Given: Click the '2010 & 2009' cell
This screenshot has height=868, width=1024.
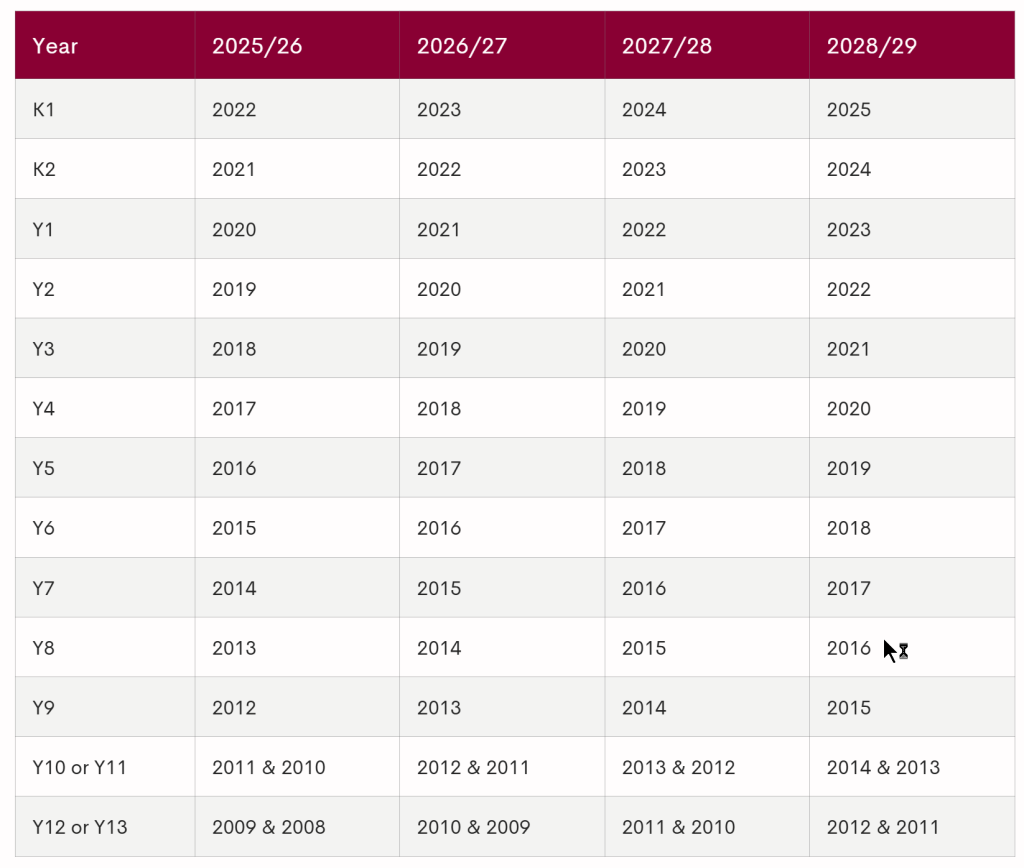Looking at the screenshot, I should coord(474,827).
